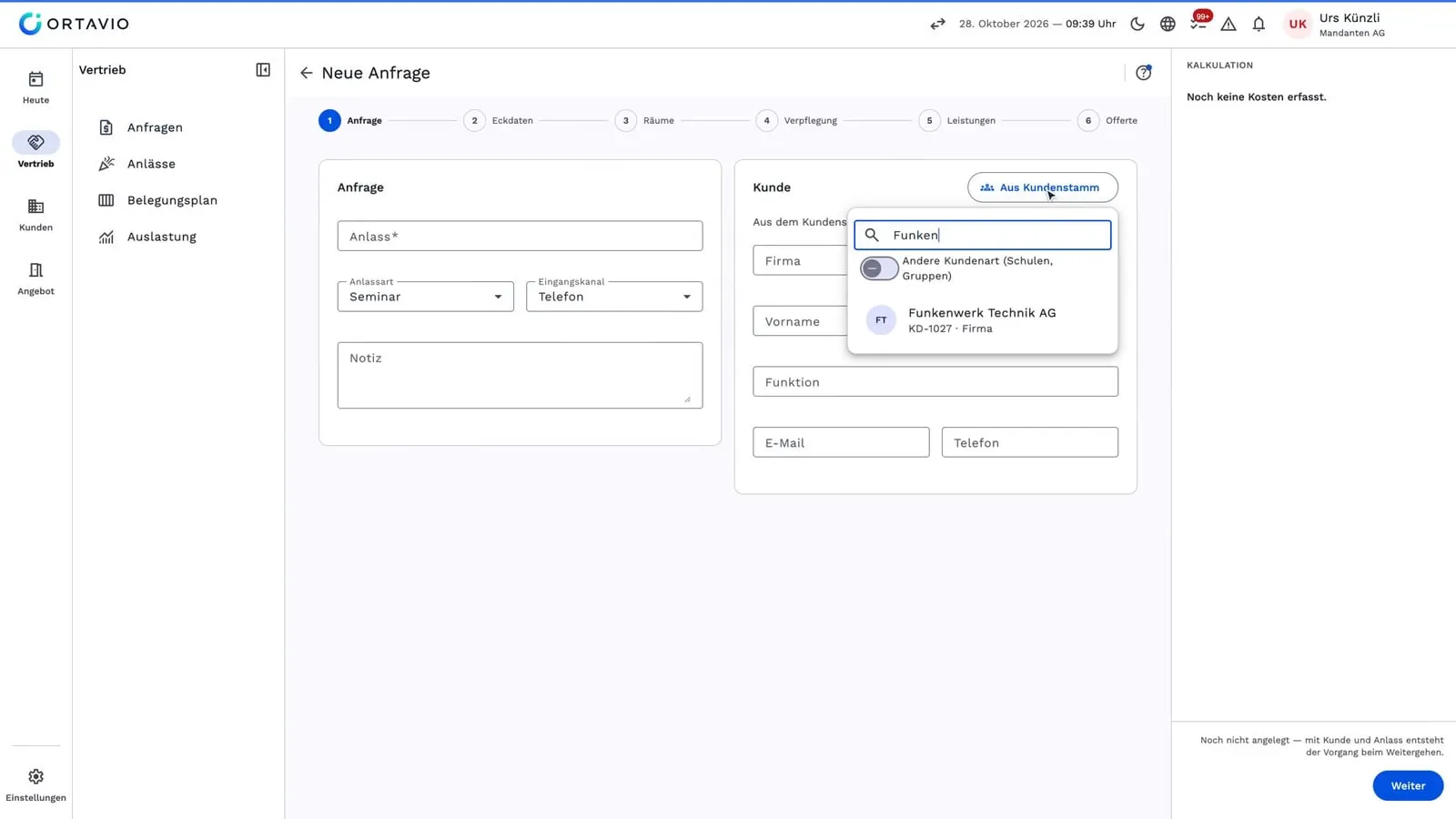Open the warning triangle alerts
Image resolution: width=1456 pixels, height=819 pixels.
[x=1228, y=25]
